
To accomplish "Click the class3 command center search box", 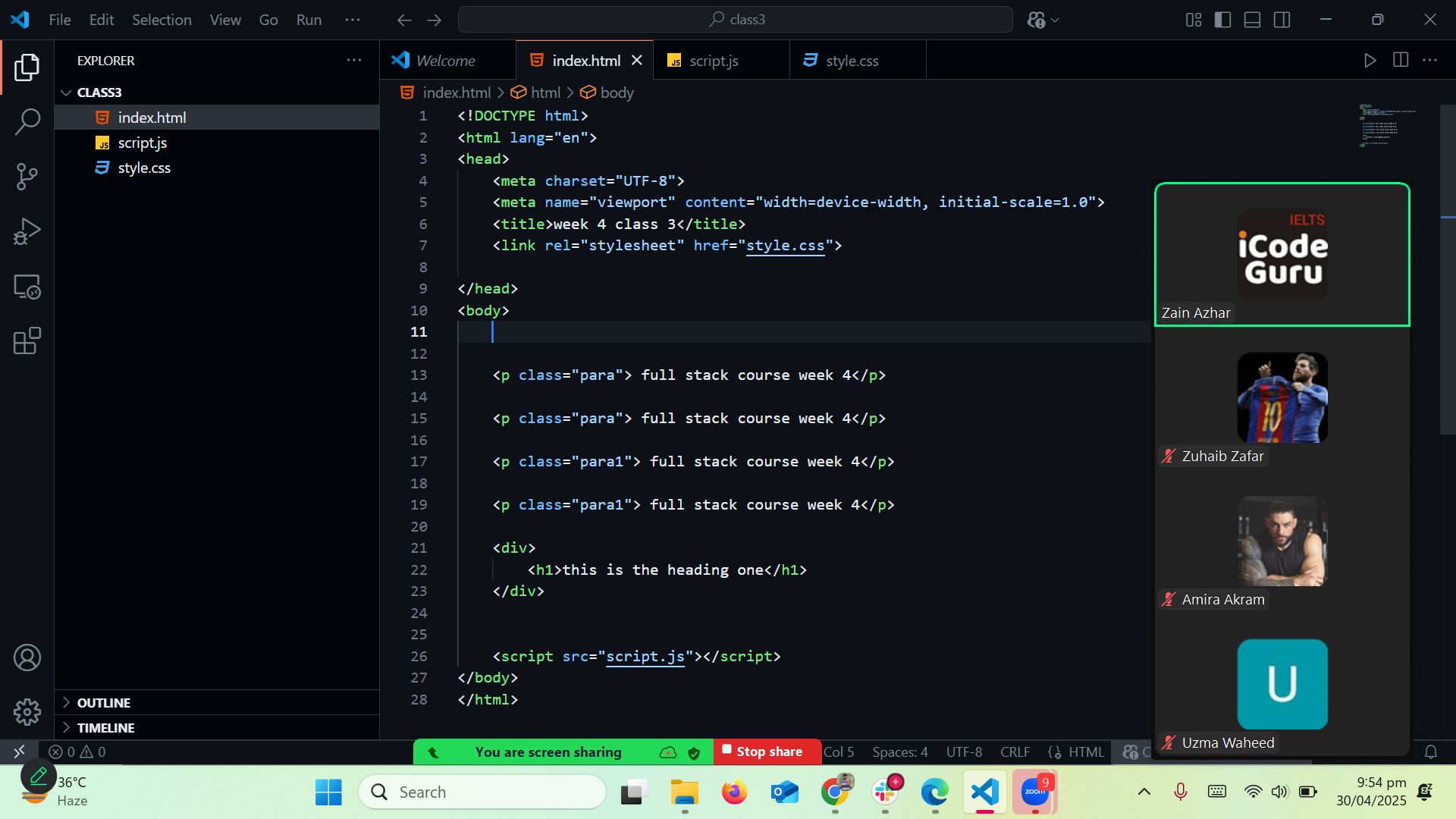I will pyautogui.click(x=735, y=20).
